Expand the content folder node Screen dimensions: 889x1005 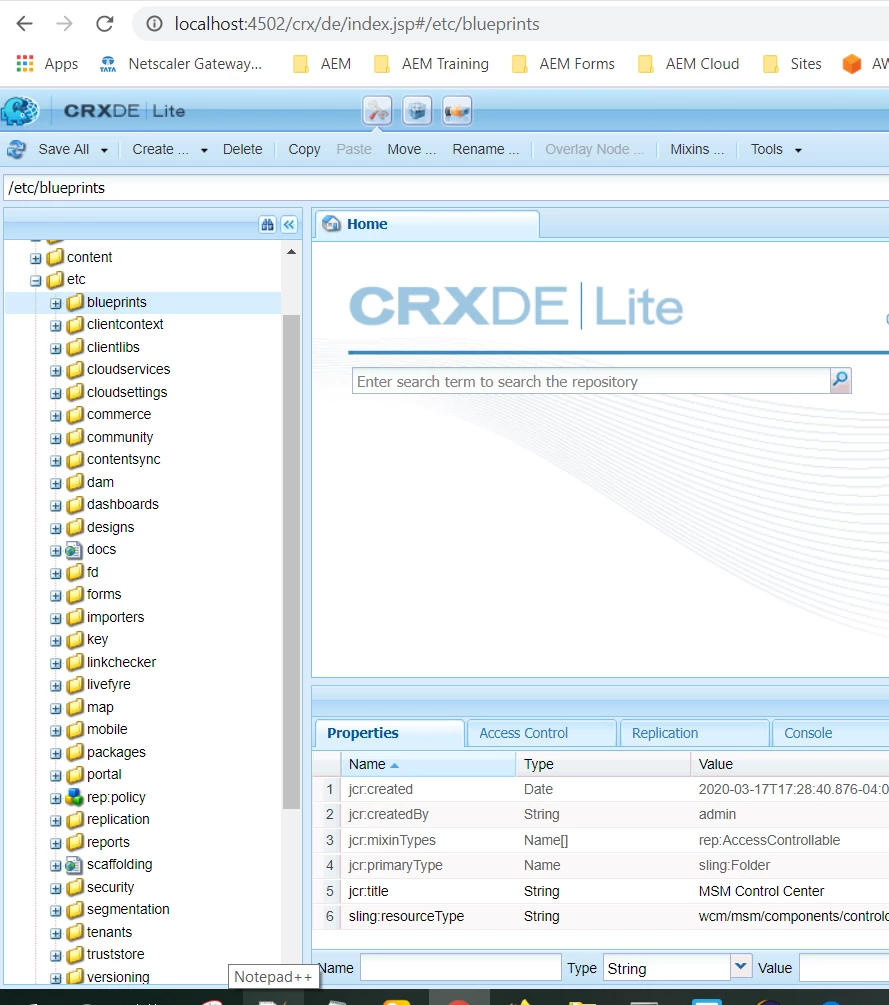[x=36, y=258]
